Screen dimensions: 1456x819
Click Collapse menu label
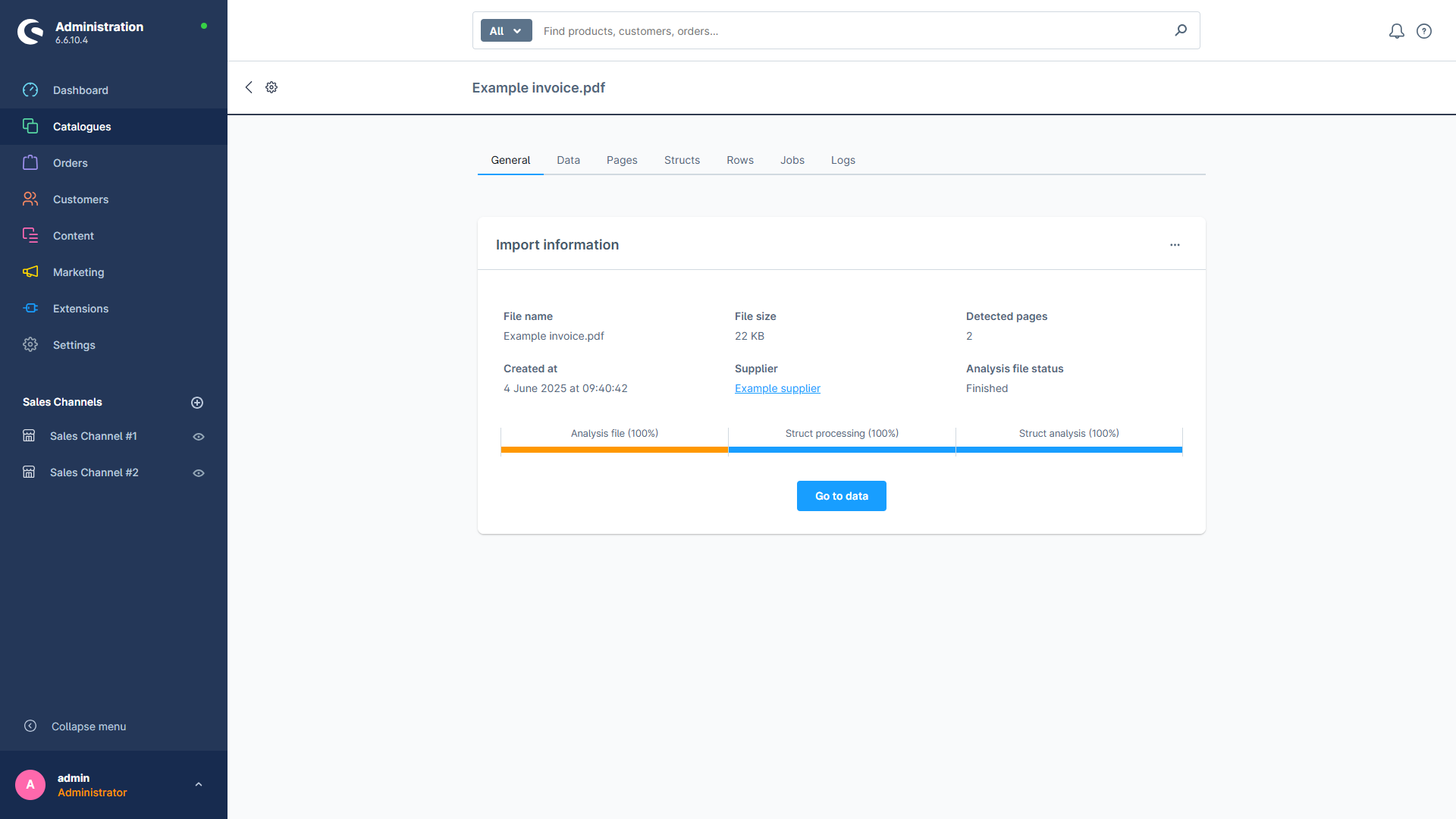point(89,726)
